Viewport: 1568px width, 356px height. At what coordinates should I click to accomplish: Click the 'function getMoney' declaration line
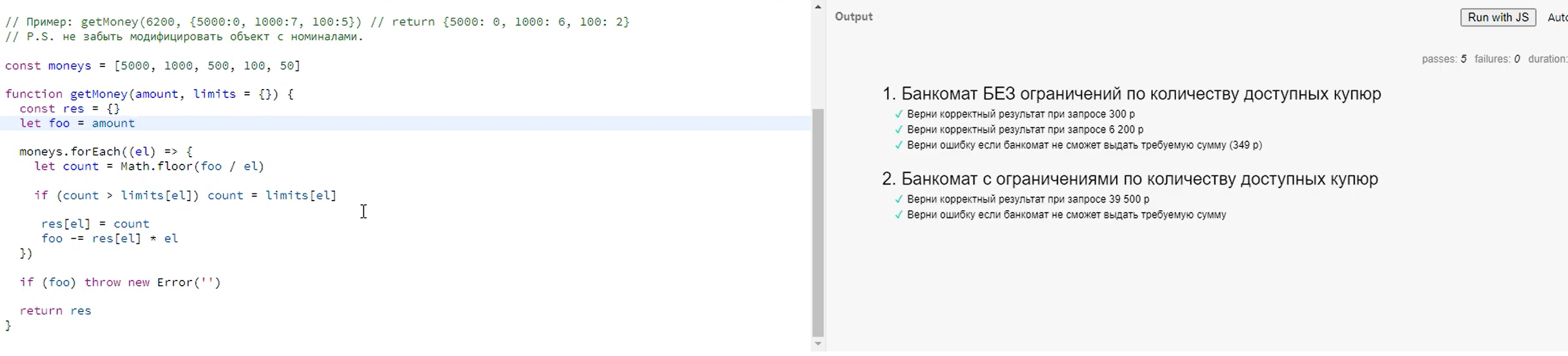tap(149, 94)
